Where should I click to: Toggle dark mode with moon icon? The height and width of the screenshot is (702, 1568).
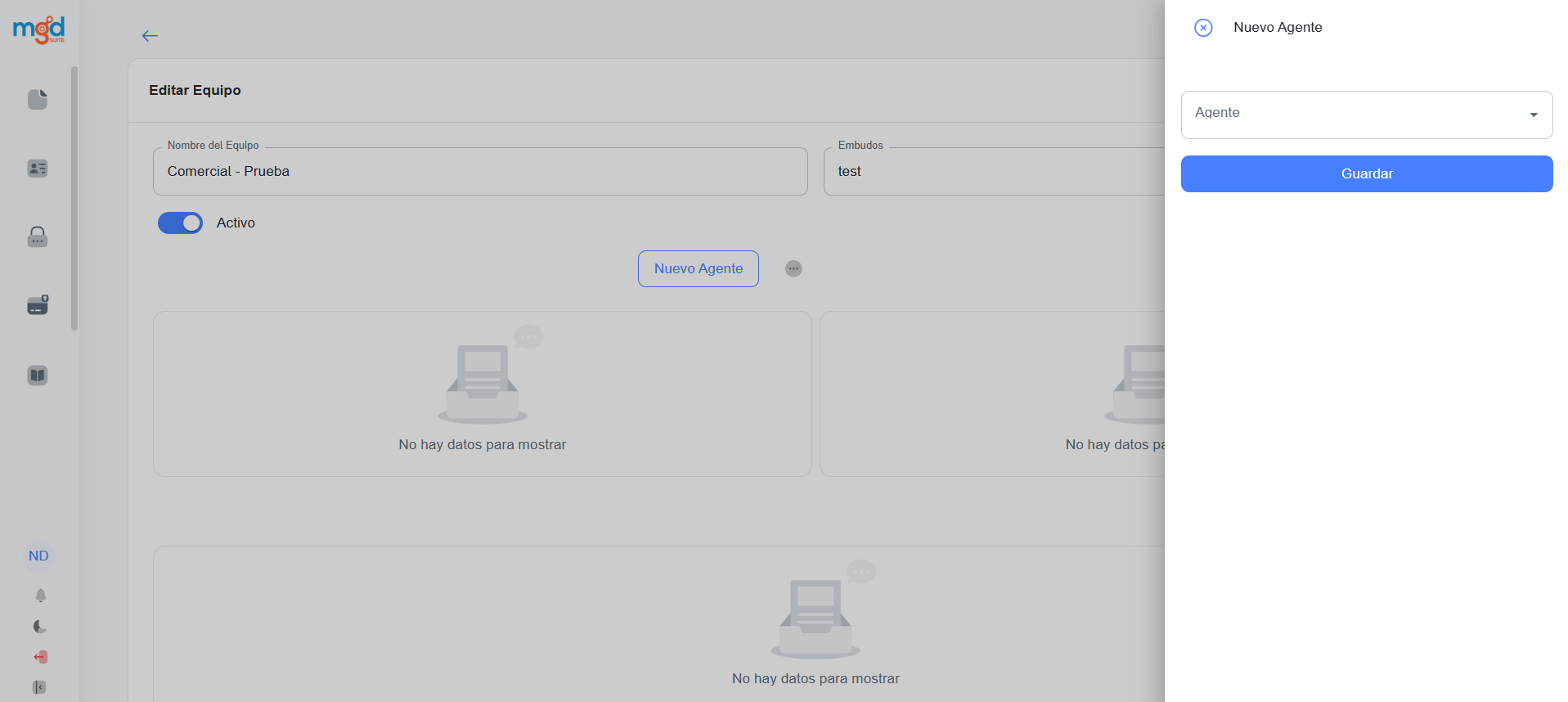(x=40, y=627)
